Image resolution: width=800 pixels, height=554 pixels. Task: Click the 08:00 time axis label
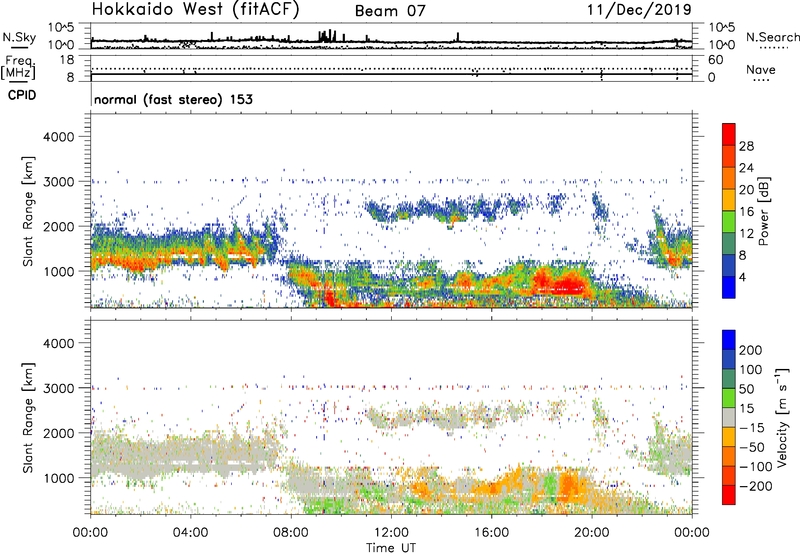pos(291,533)
